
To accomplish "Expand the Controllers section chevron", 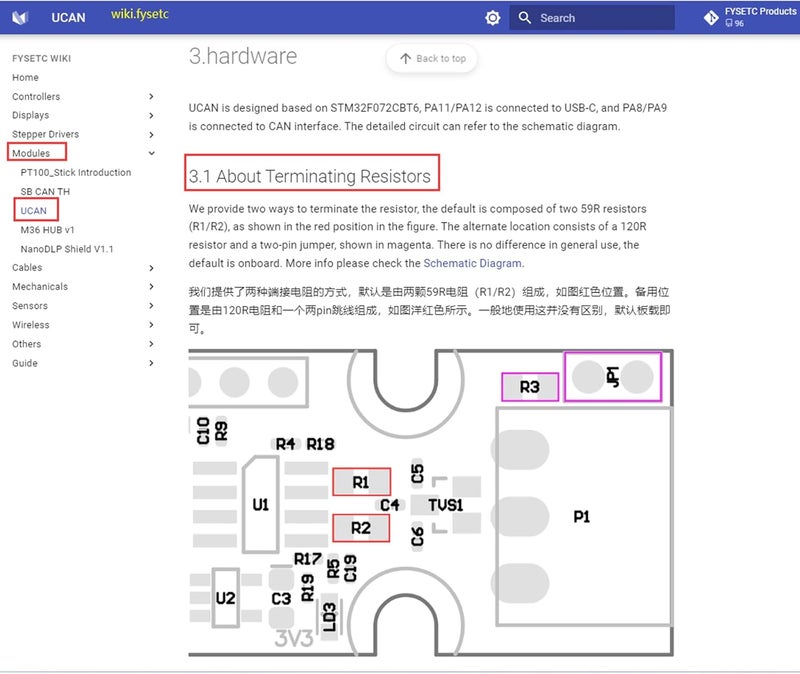I will tap(151, 96).
